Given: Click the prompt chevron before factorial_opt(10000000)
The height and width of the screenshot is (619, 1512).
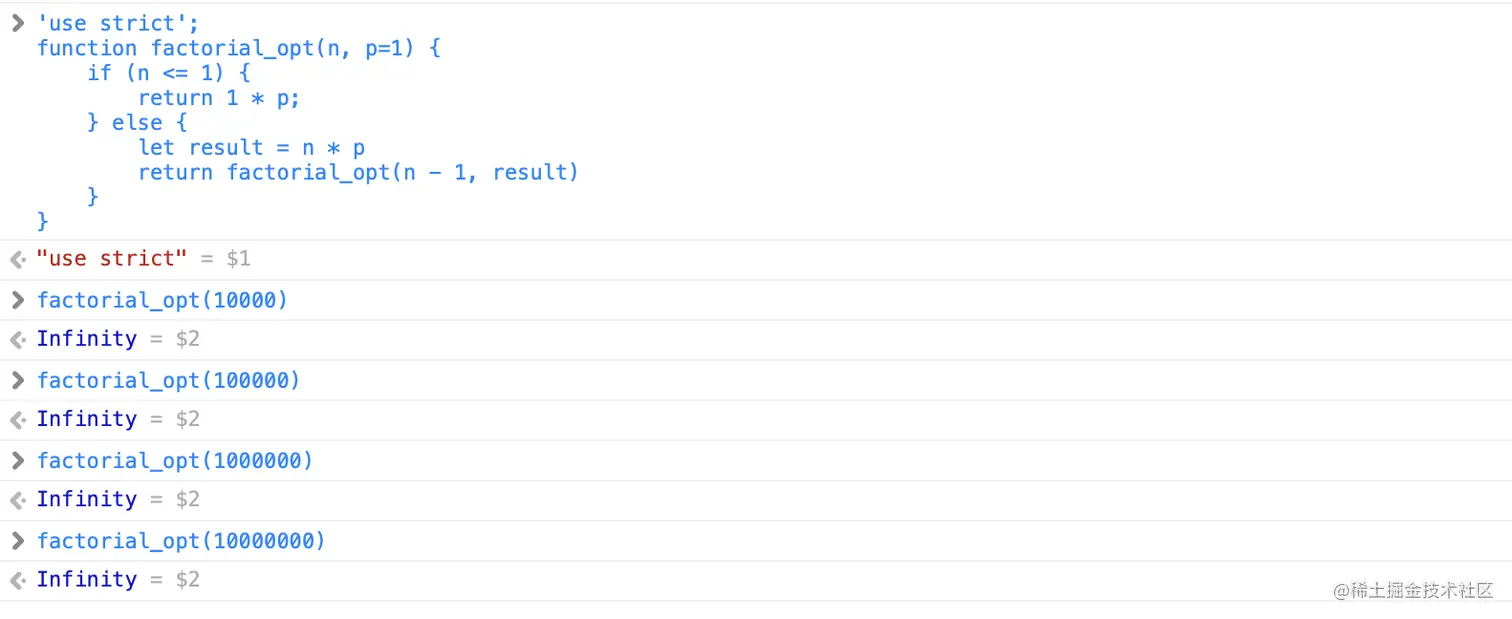Looking at the screenshot, I should click(x=17, y=540).
